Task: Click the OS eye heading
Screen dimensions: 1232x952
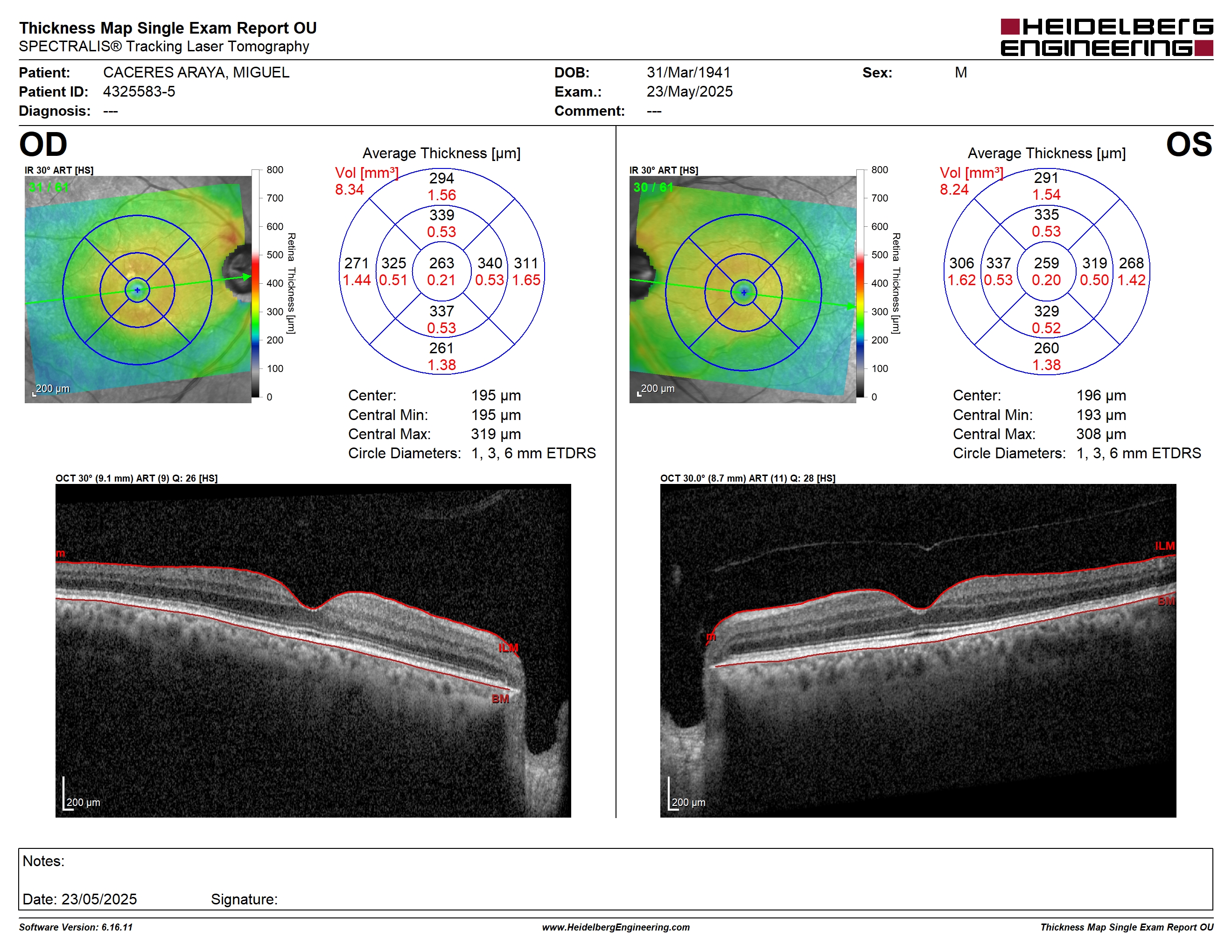Action: [1189, 144]
